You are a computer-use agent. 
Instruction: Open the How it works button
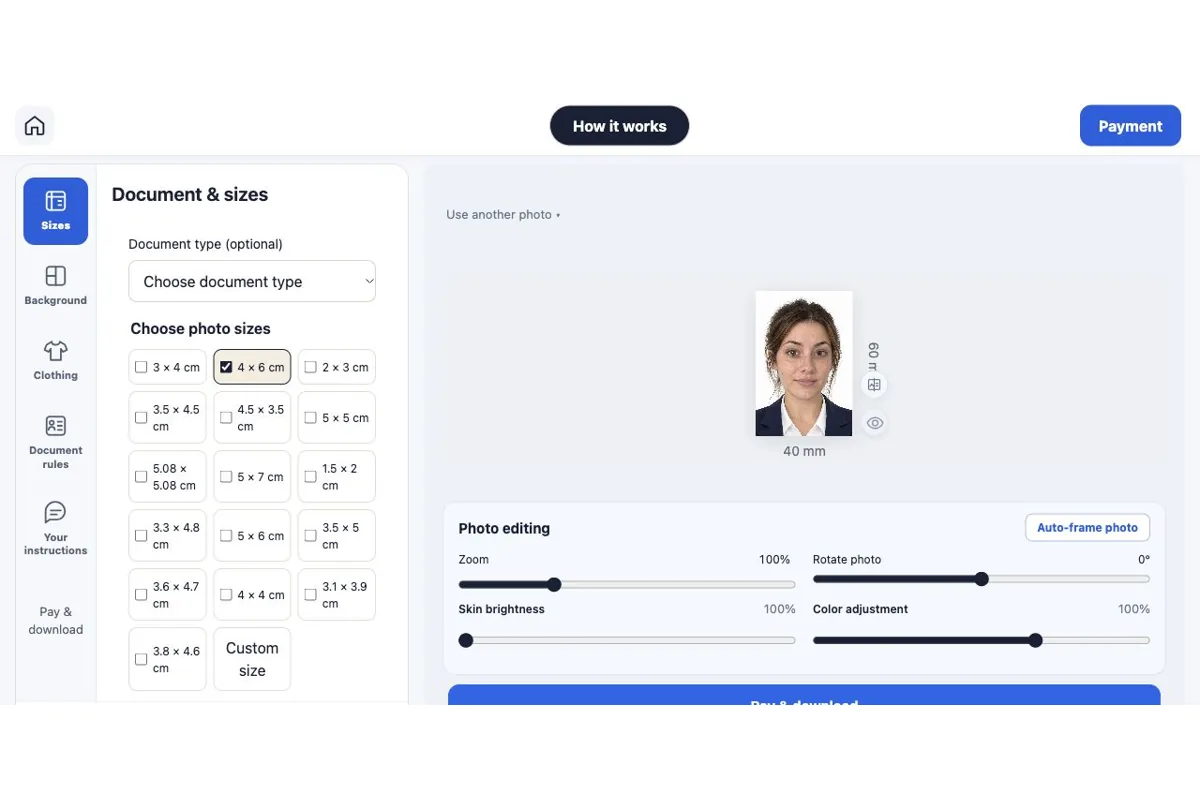coord(619,126)
